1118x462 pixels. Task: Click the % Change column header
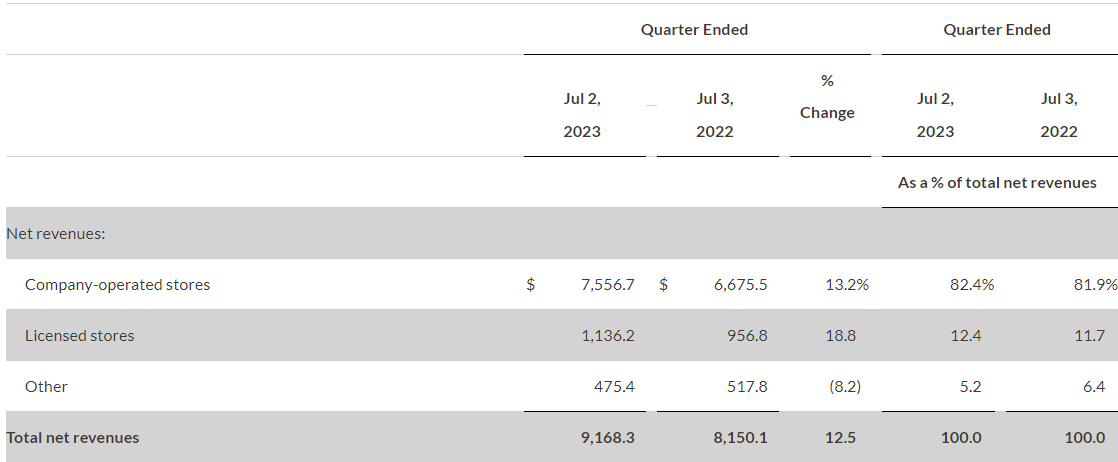[x=827, y=97]
